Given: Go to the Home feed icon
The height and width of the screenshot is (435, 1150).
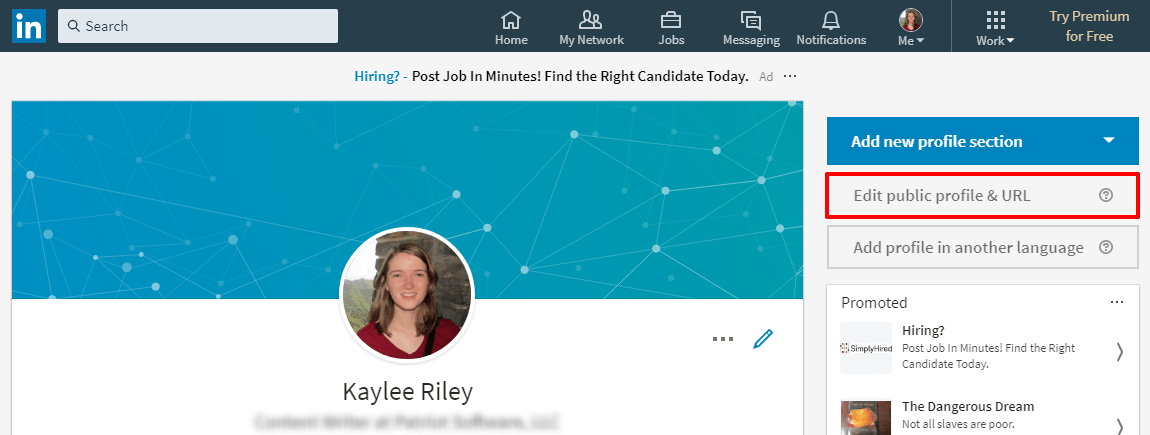Looking at the screenshot, I should pos(511,20).
